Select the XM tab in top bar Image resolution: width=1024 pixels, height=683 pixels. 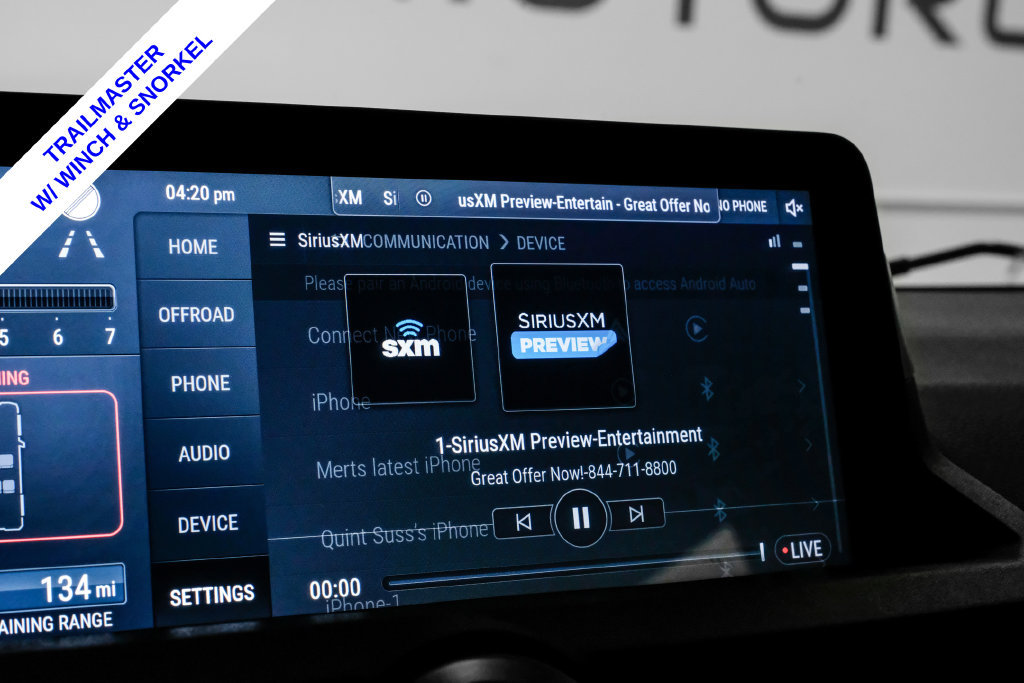(349, 197)
